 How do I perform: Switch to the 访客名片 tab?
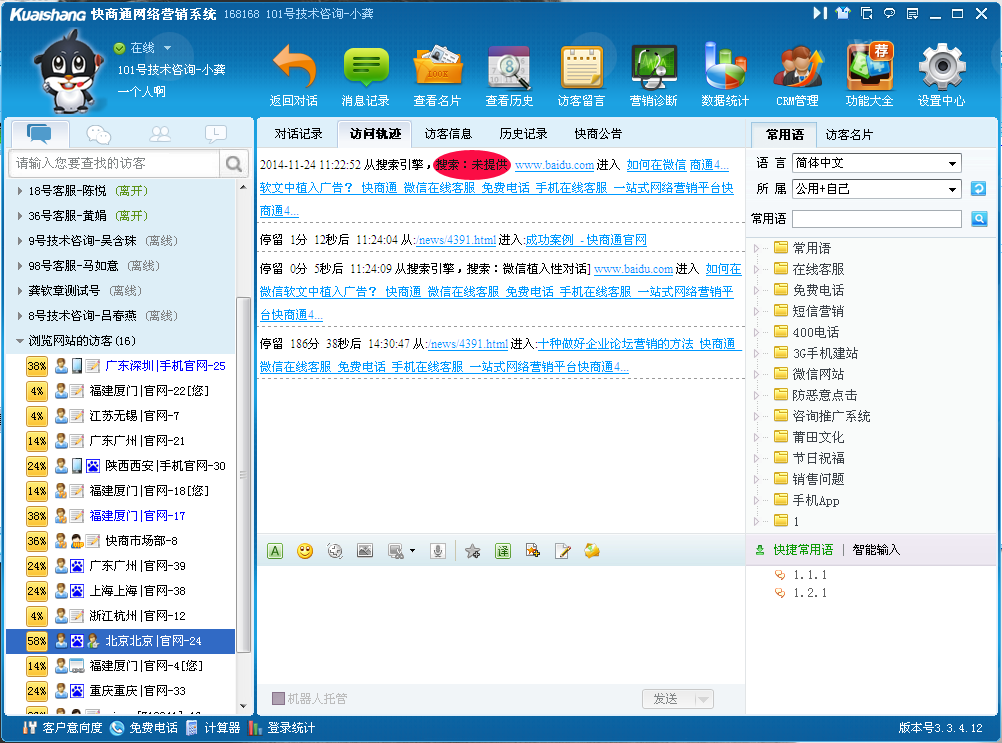tap(848, 134)
